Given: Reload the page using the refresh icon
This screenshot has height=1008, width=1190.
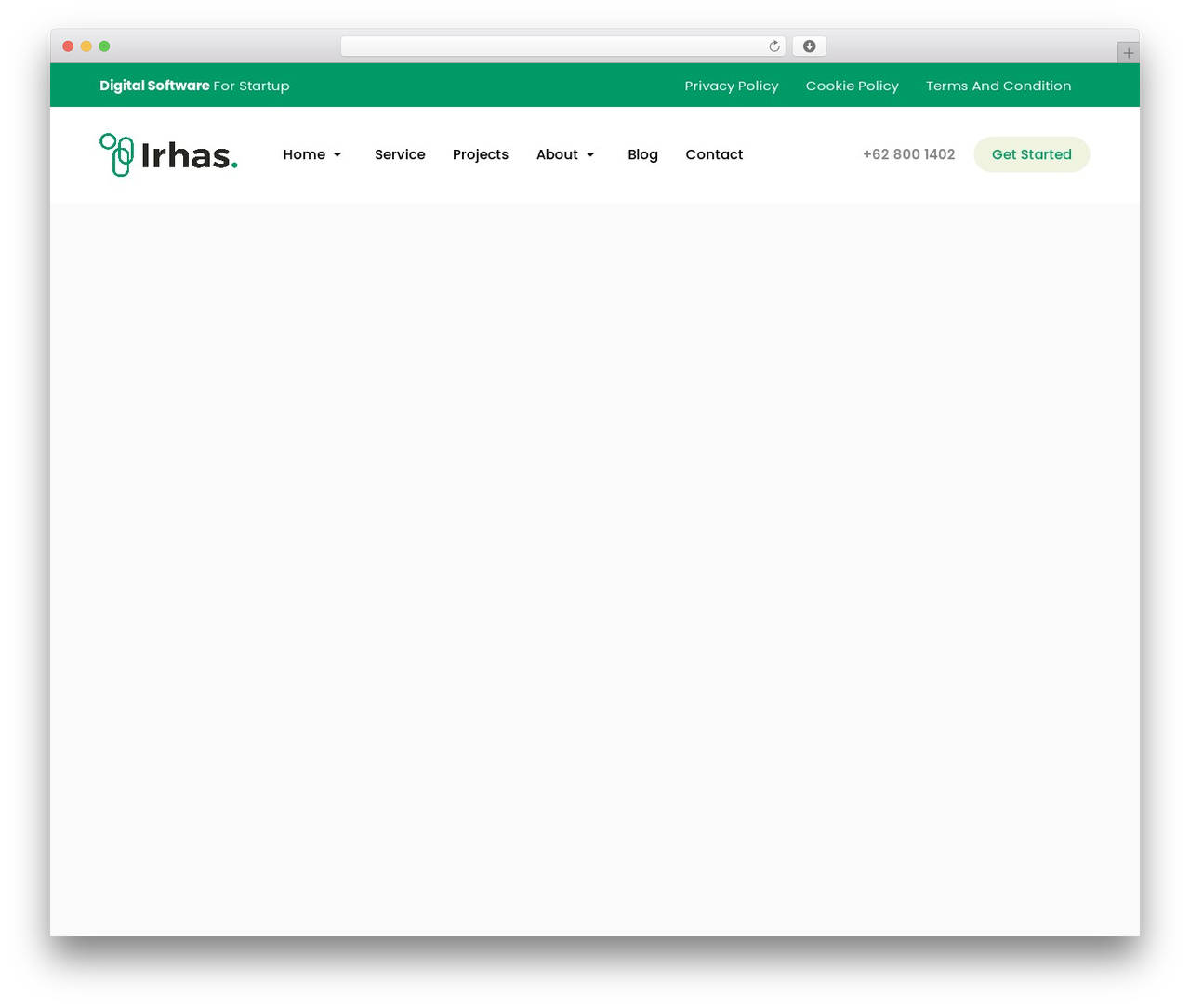Looking at the screenshot, I should pos(774,46).
